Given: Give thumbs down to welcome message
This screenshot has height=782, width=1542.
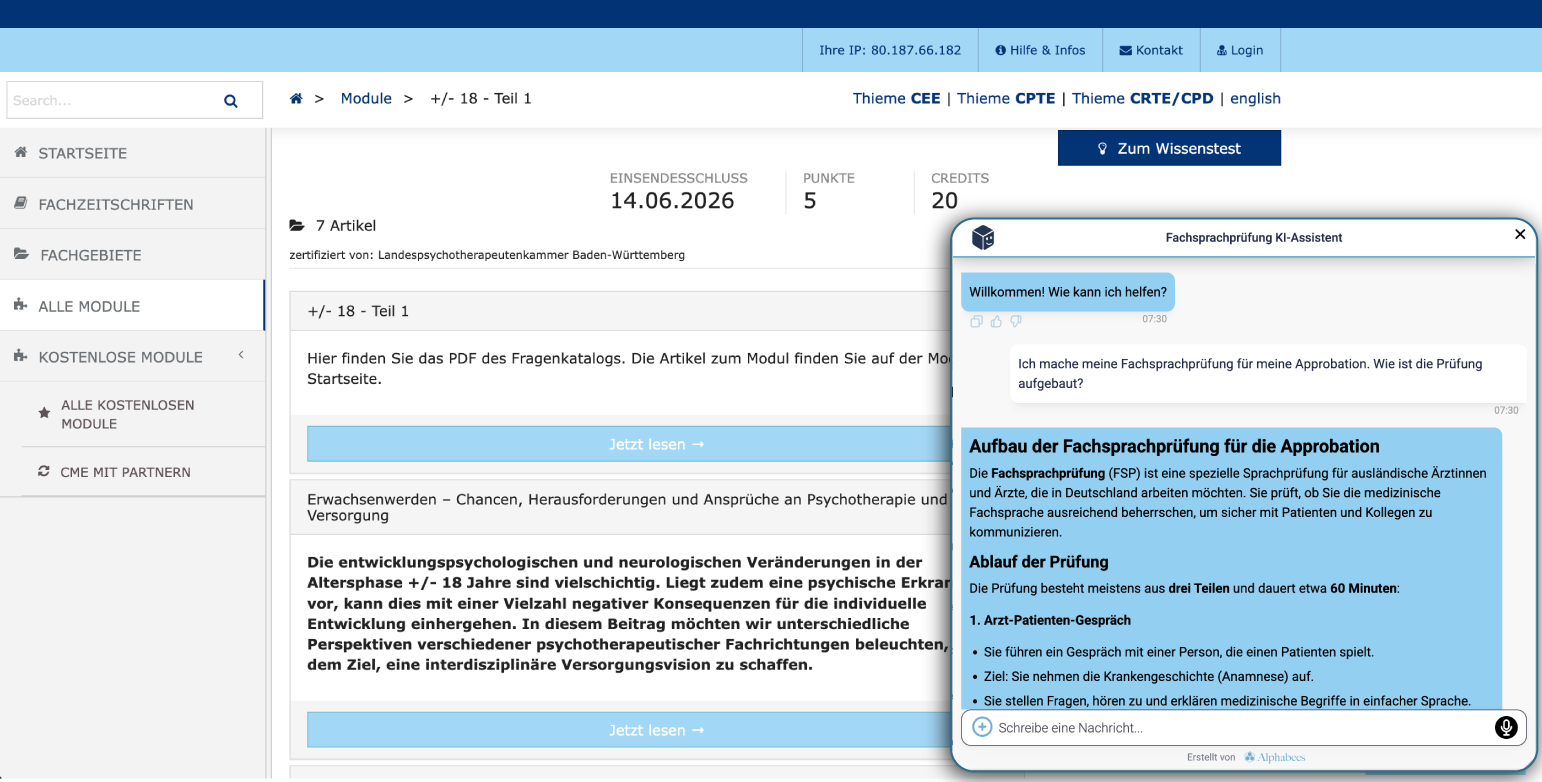Looking at the screenshot, I should (1016, 321).
